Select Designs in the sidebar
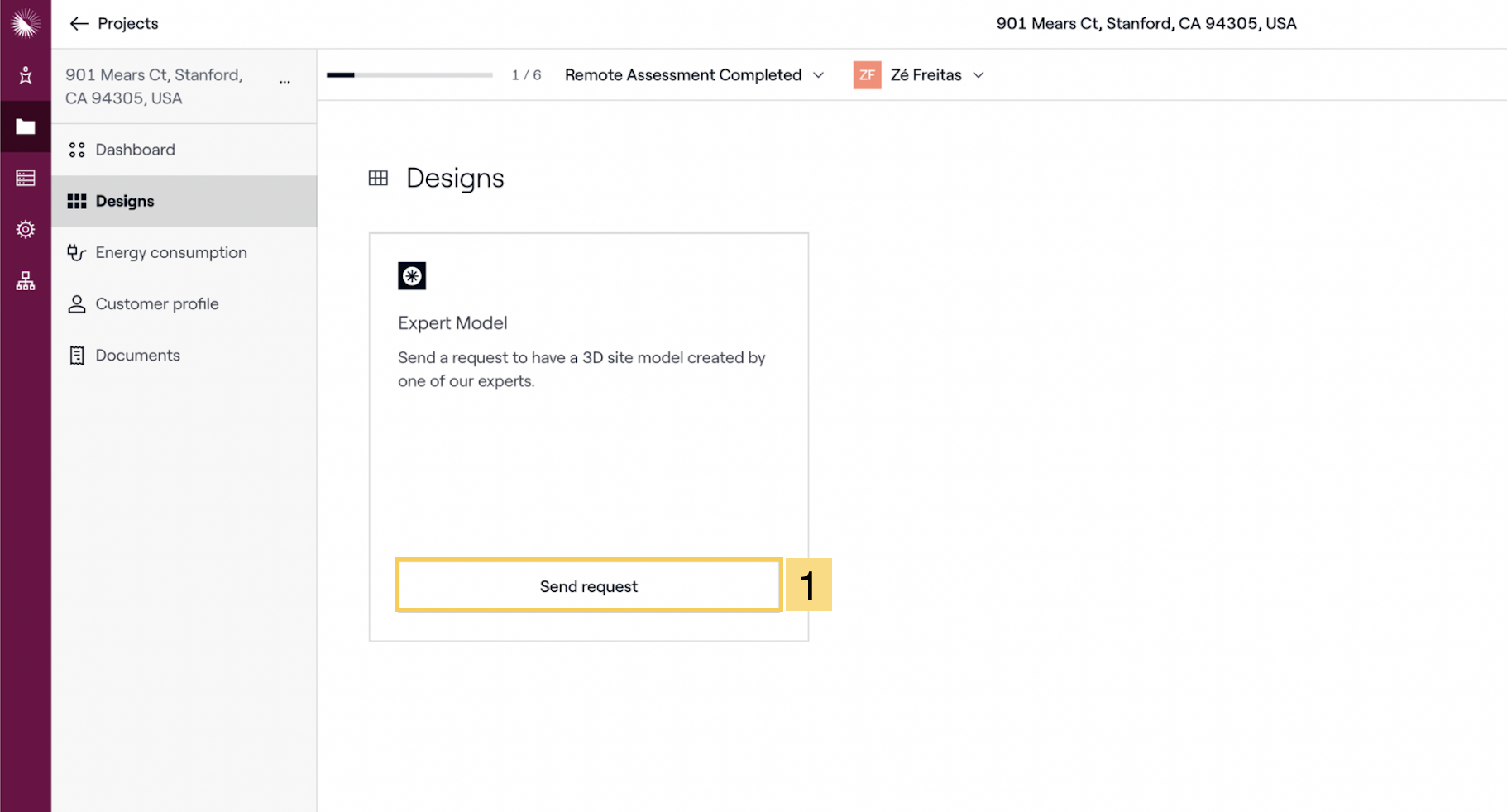Viewport: 1507px width, 812px height. click(125, 201)
